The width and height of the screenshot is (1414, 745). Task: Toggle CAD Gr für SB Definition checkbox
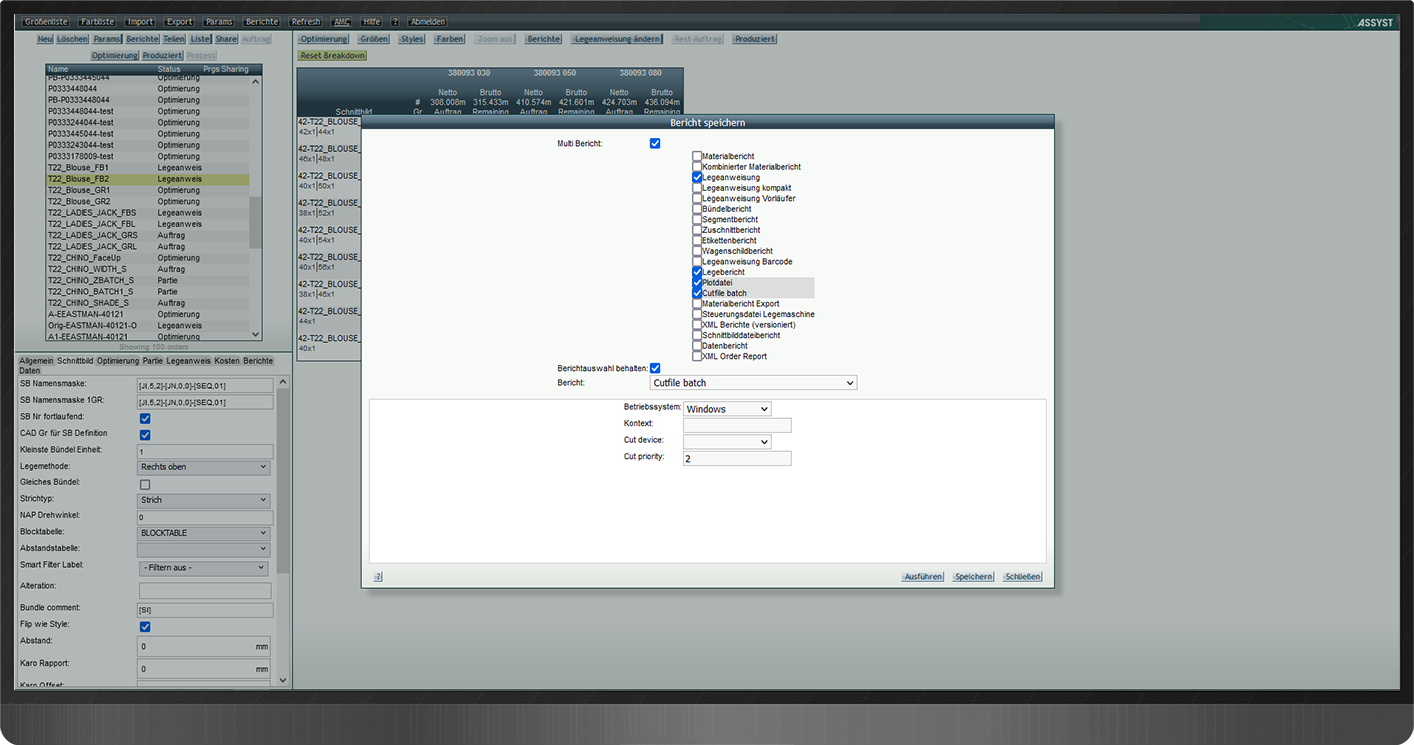pyautogui.click(x=145, y=435)
